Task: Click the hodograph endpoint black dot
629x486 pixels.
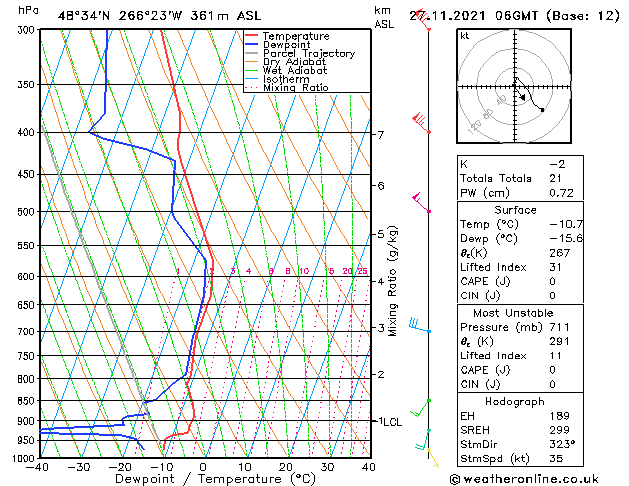Action: pos(542,109)
